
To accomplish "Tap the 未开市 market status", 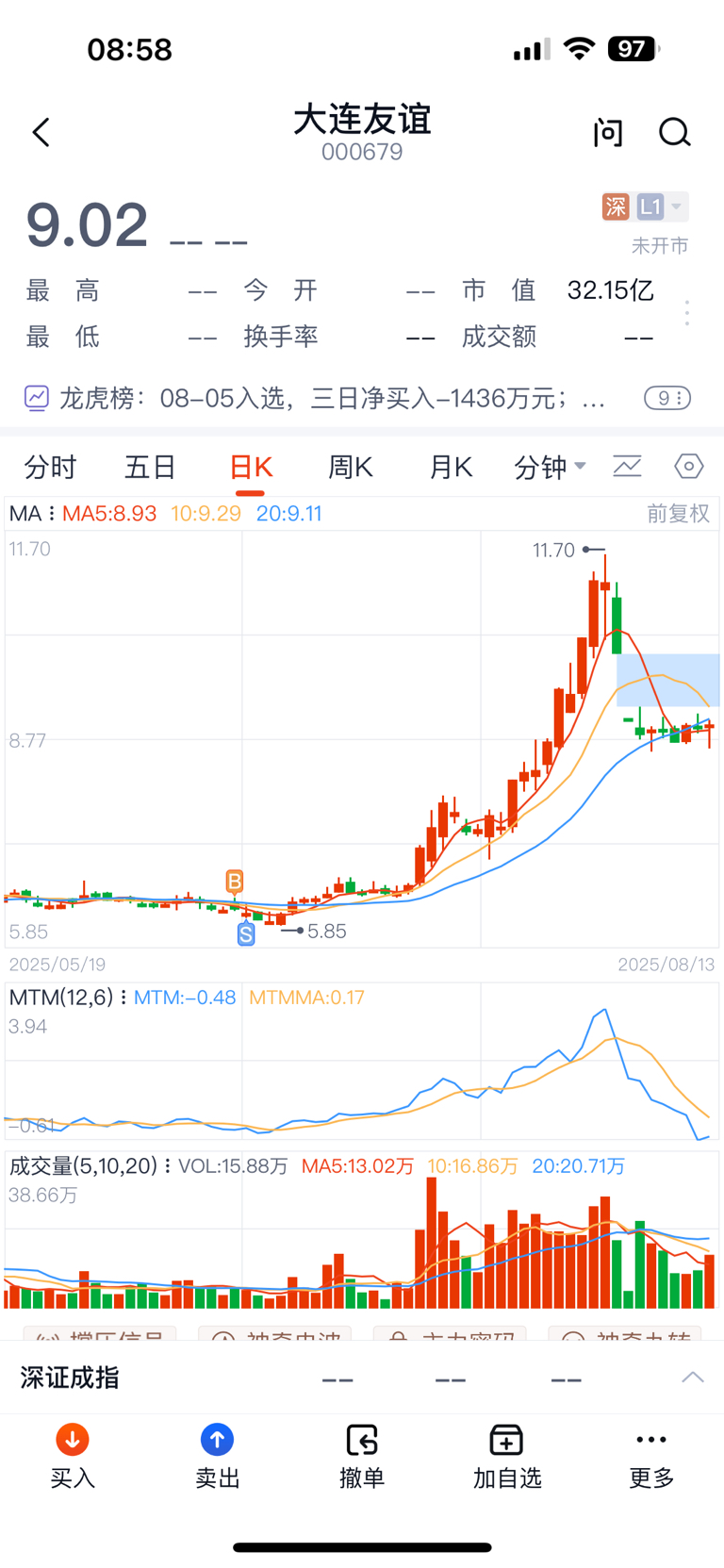I will [x=660, y=246].
